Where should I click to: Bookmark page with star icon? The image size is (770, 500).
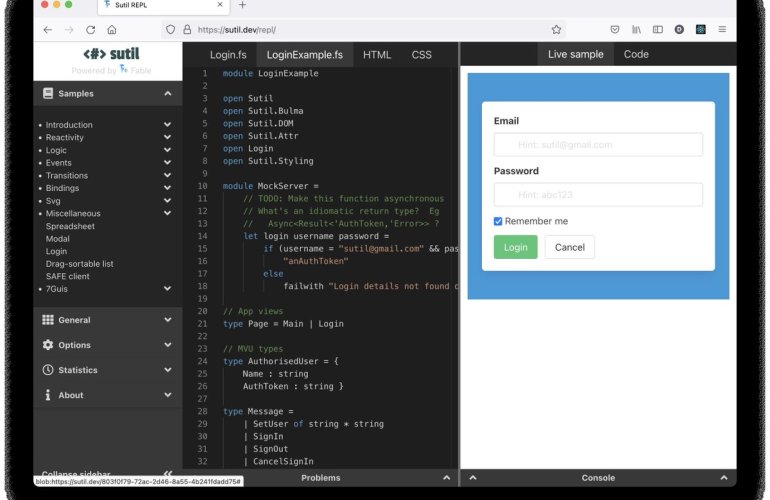(x=556, y=30)
